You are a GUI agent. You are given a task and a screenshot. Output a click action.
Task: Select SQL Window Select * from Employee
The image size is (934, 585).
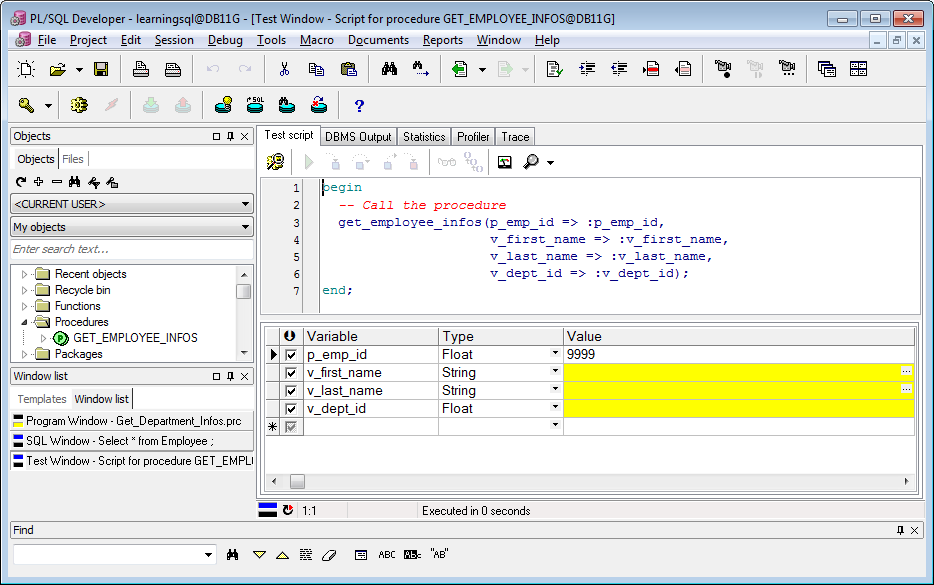[x=132, y=441]
